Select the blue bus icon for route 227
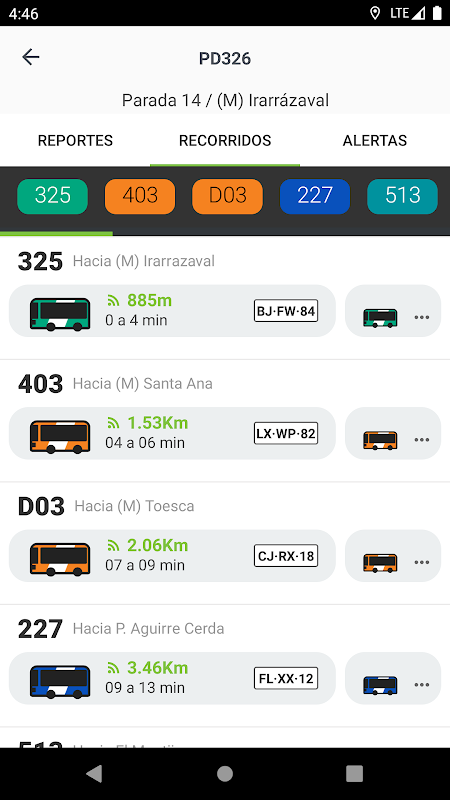This screenshot has width=450, height=800. coord(60,682)
